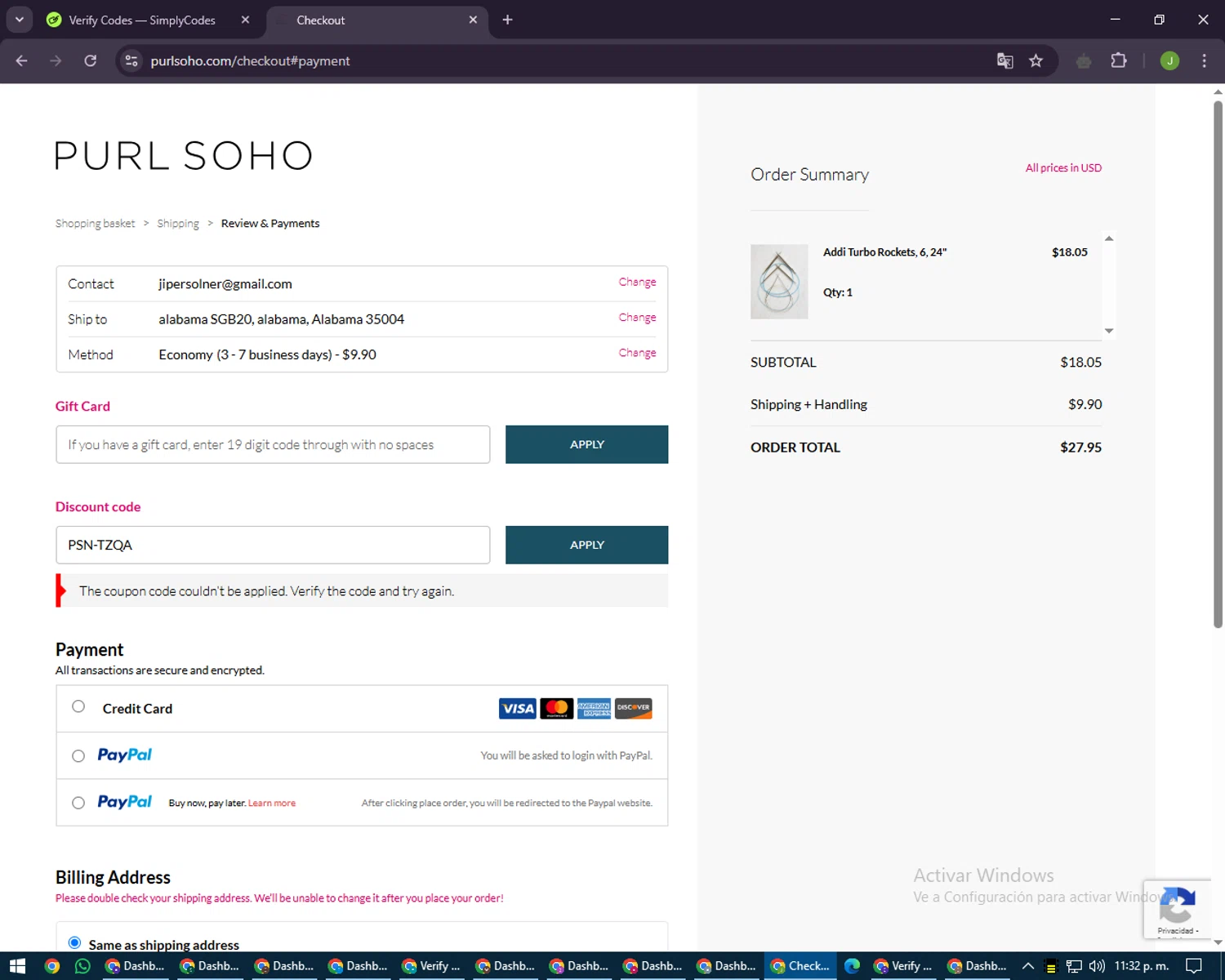
Task: Show hidden system tray icons
Action: [1028, 966]
